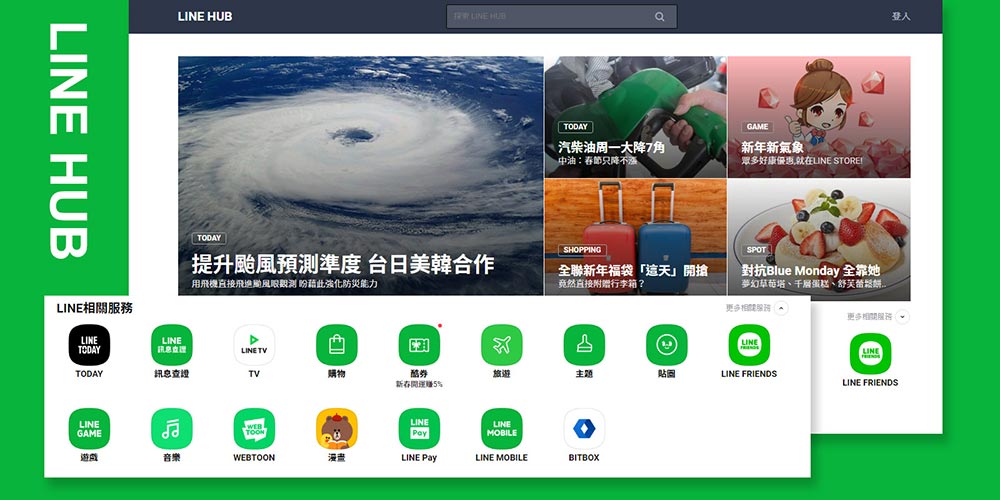Open LINE FRIENDS icon in the popup panel
The width and height of the screenshot is (1000, 500).
click(x=749, y=345)
